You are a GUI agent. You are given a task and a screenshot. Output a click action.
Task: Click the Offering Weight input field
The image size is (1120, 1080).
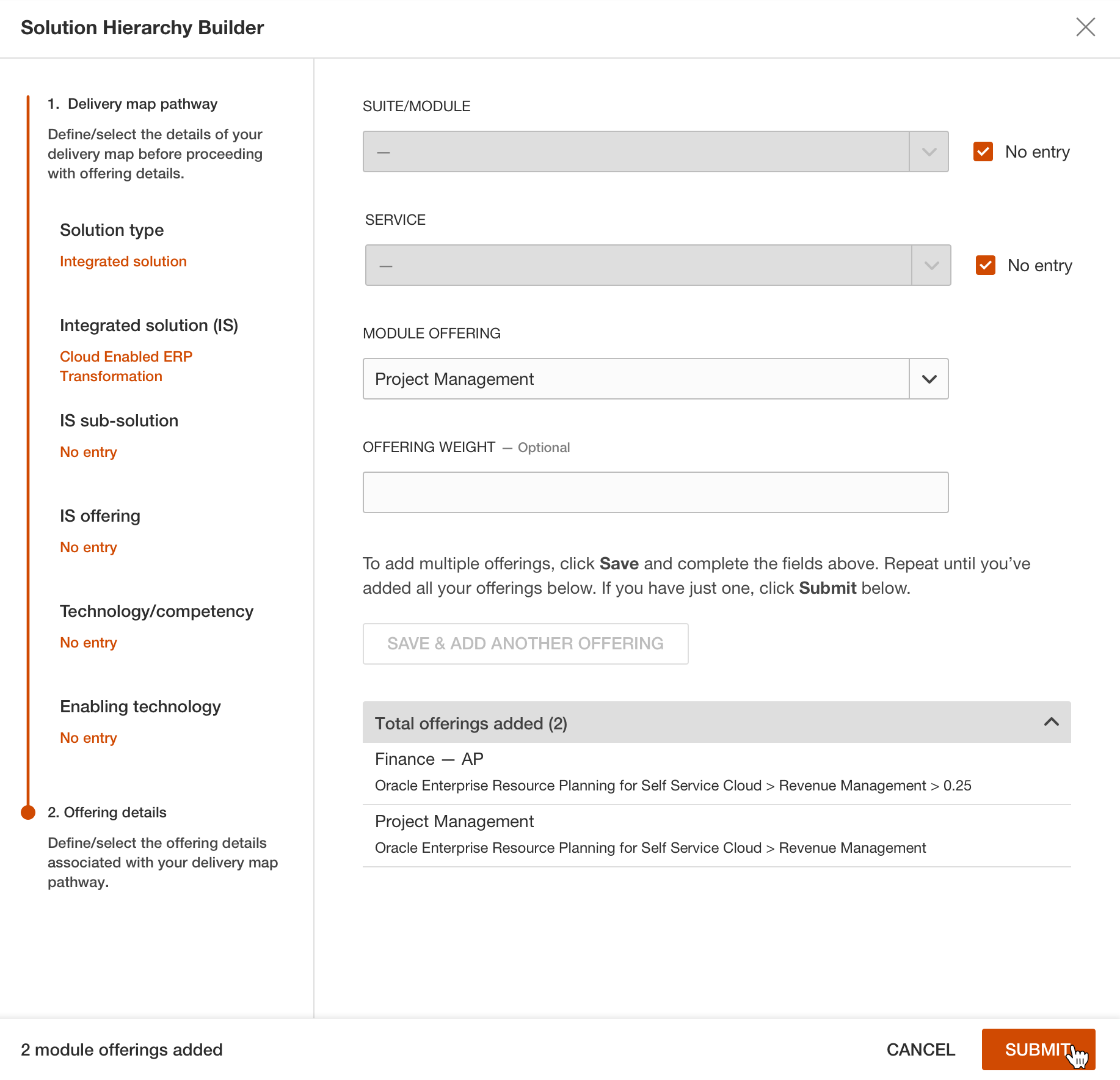pos(655,492)
